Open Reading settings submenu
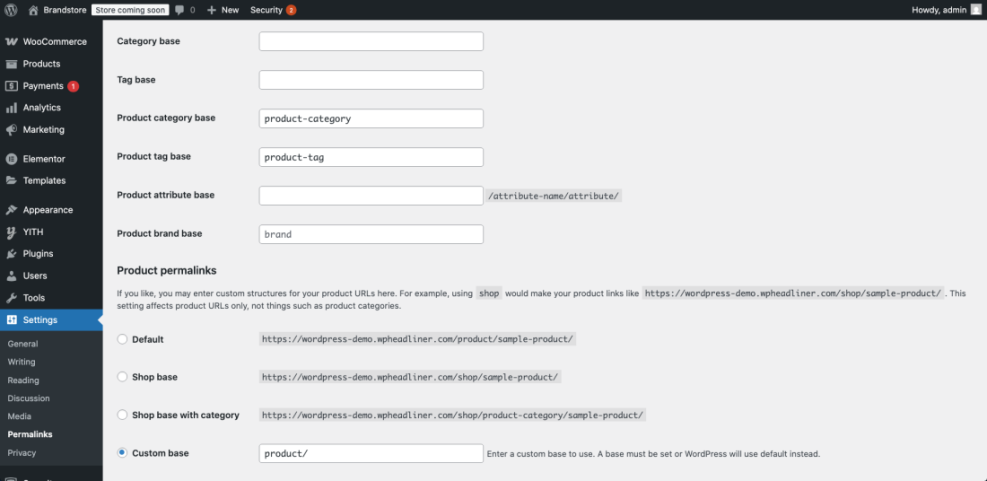 pos(23,380)
